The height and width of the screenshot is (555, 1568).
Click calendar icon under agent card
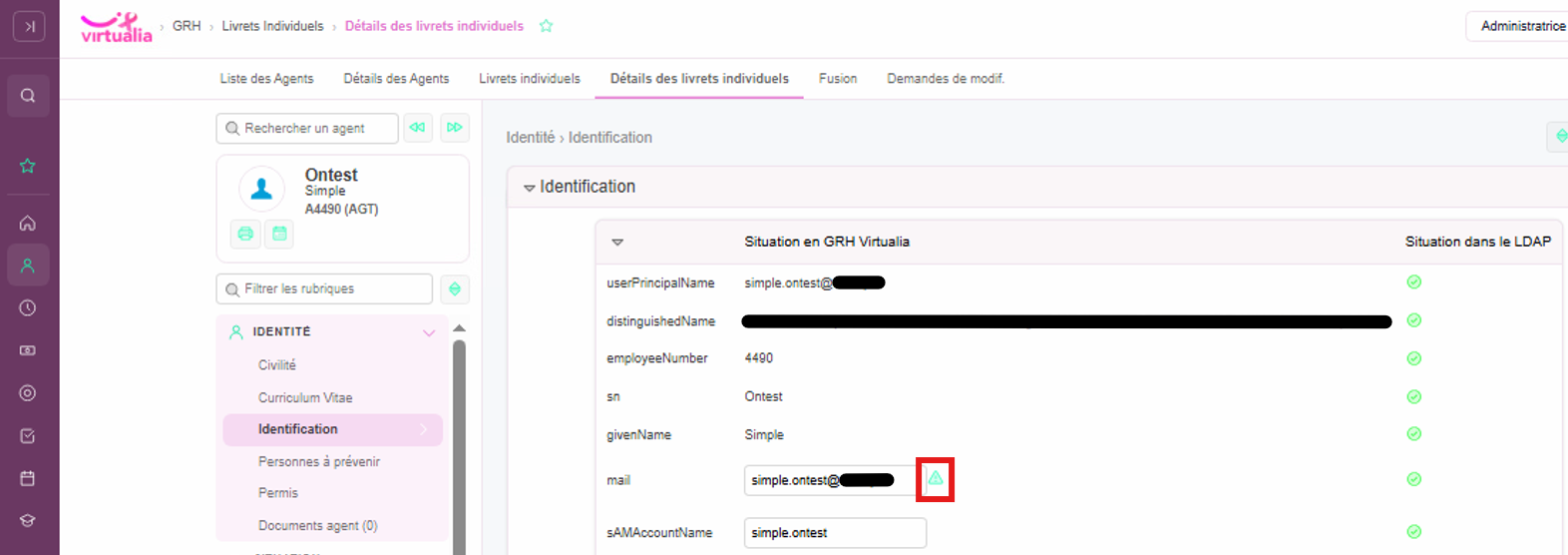280,234
